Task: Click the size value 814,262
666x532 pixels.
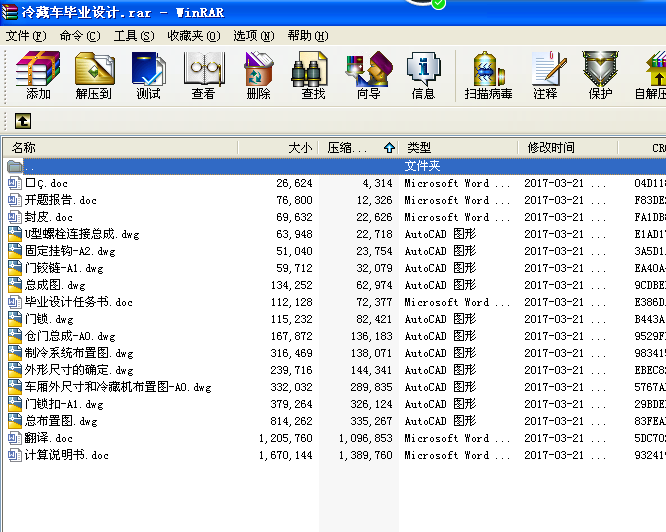Action: (x=291, y=421)
